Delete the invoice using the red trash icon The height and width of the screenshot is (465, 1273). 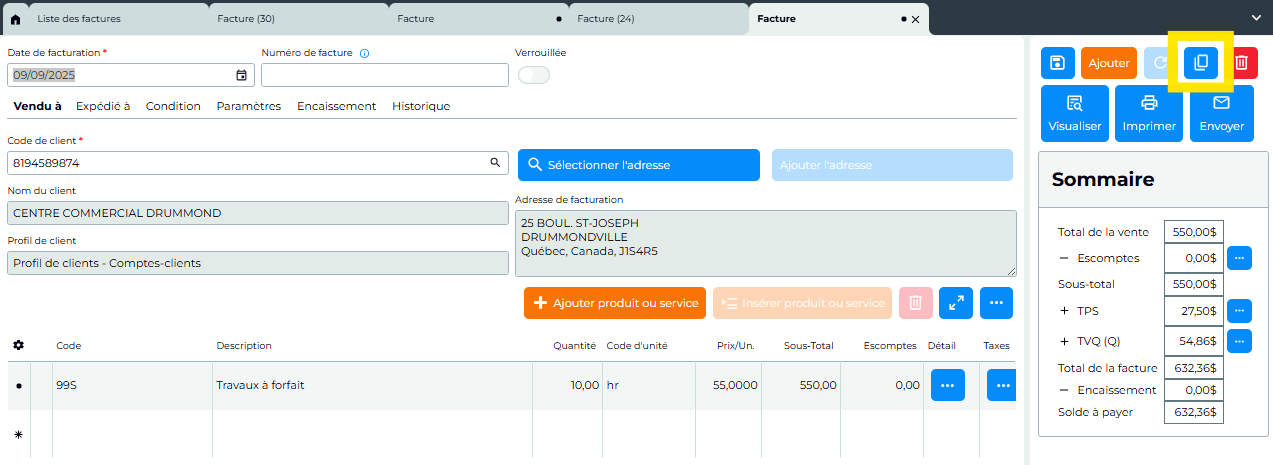pyautogui.click(x=1241, y=63)
